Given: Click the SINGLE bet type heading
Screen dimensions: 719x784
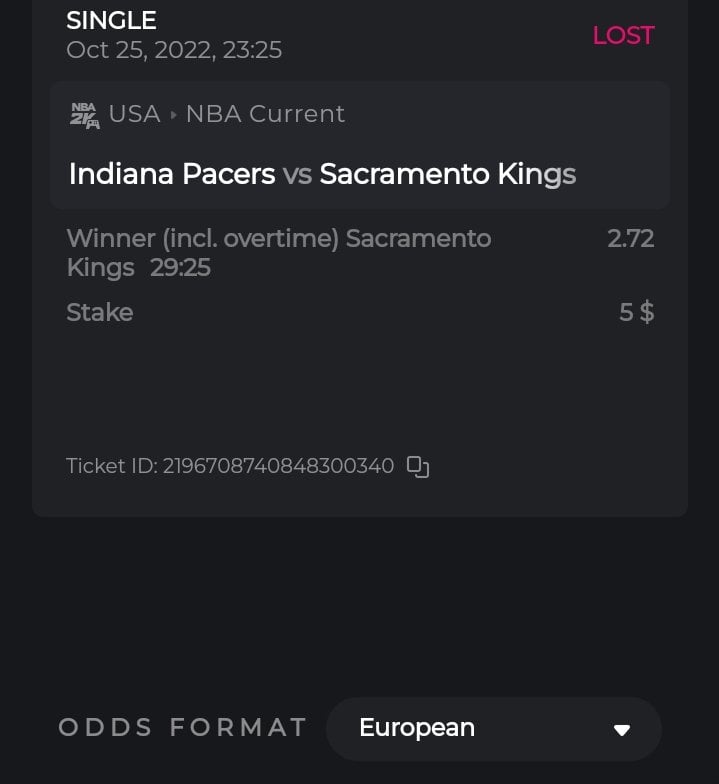Looking at the screenshot, I should (x=111, y=19).
